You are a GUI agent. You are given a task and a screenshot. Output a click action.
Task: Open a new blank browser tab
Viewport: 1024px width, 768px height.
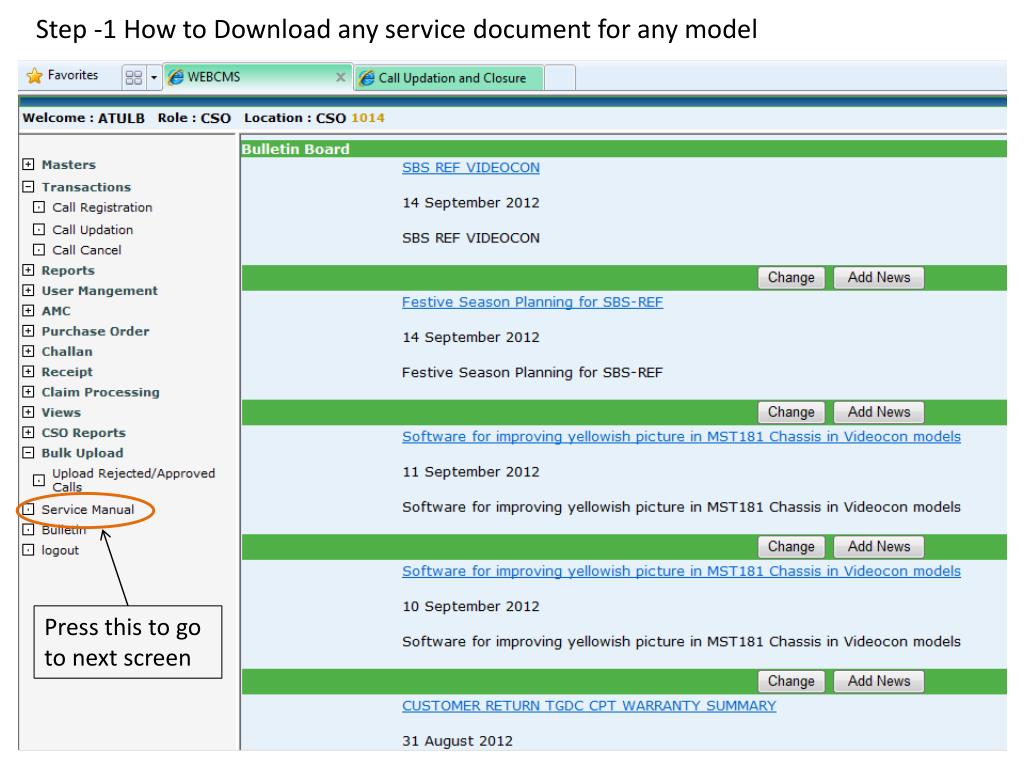click(x=560, y=78)
